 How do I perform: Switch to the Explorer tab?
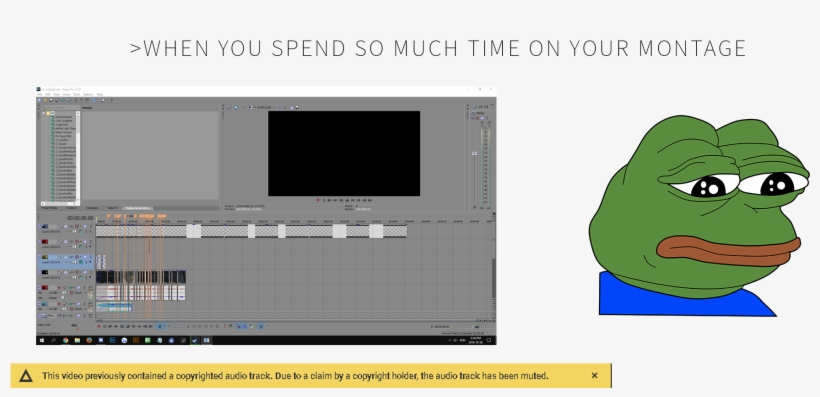72,208
